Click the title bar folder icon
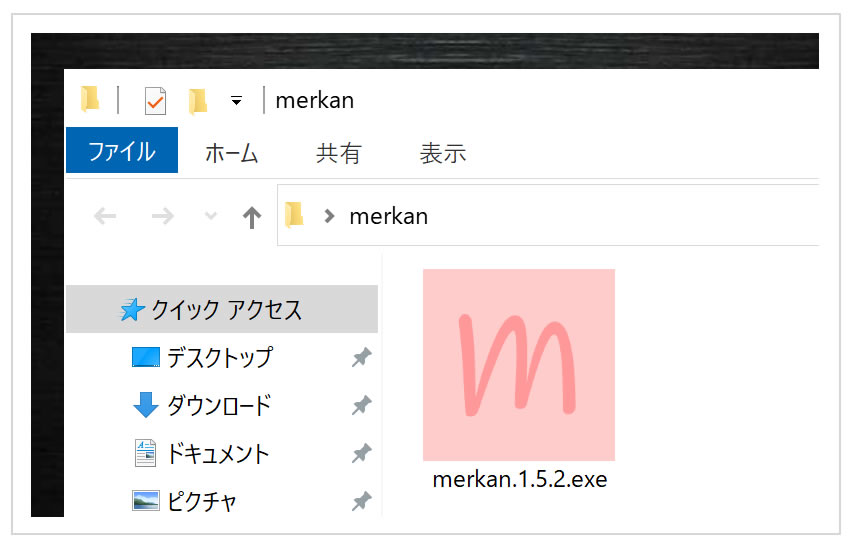This screenshot has width=850, height=550. point(90,99)
